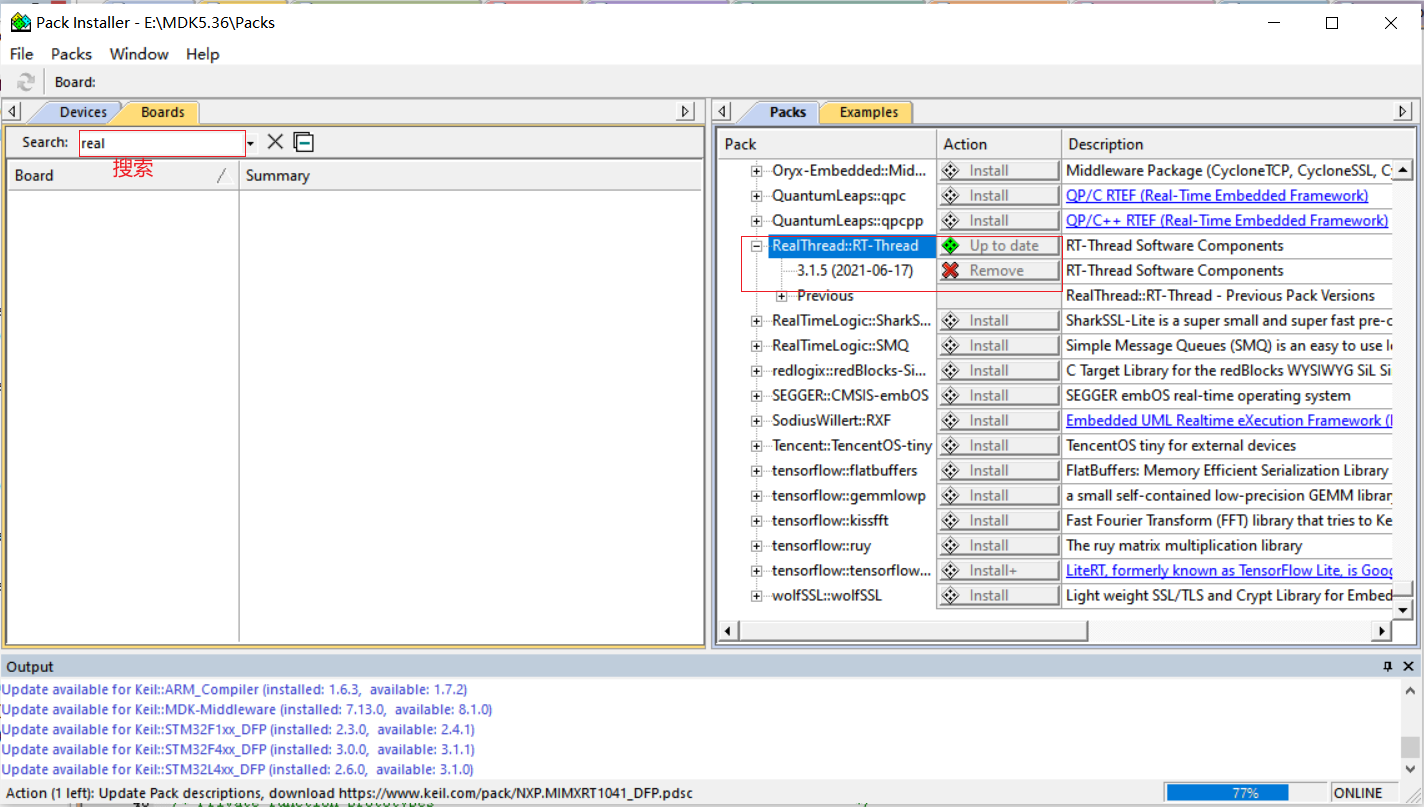Click the refresh Packs icon on the toolbar
Screen dimensions: 1424x807
click(x=24, y=81)
